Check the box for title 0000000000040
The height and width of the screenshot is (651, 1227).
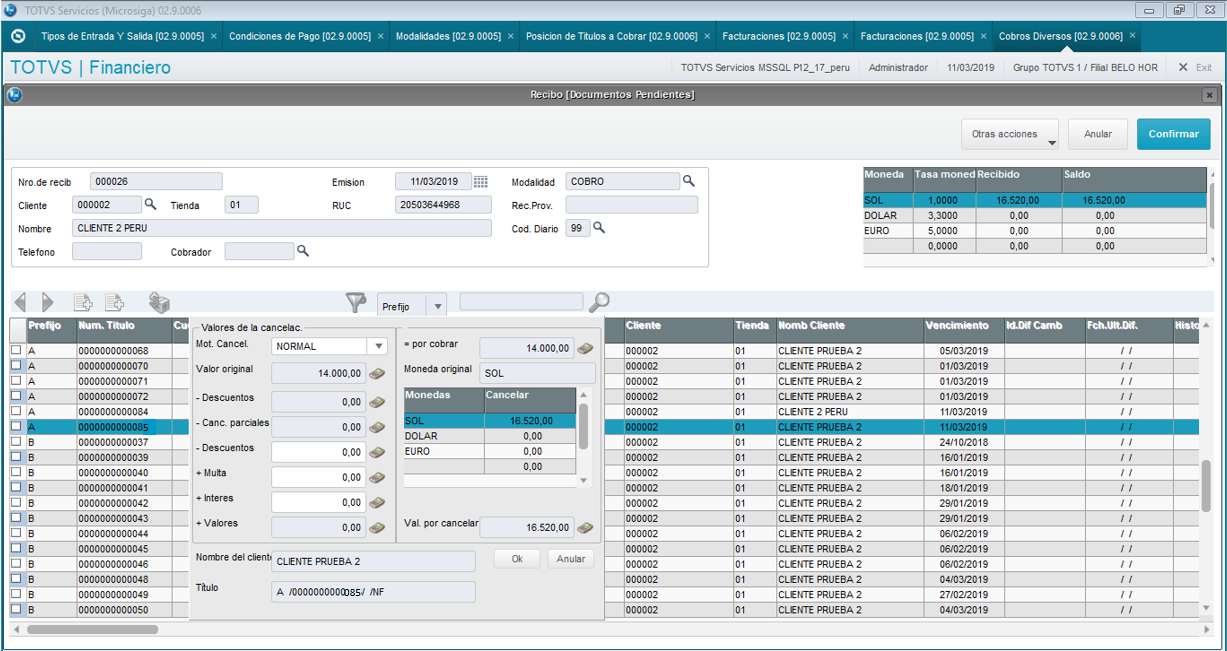click(x=16, y=473)
